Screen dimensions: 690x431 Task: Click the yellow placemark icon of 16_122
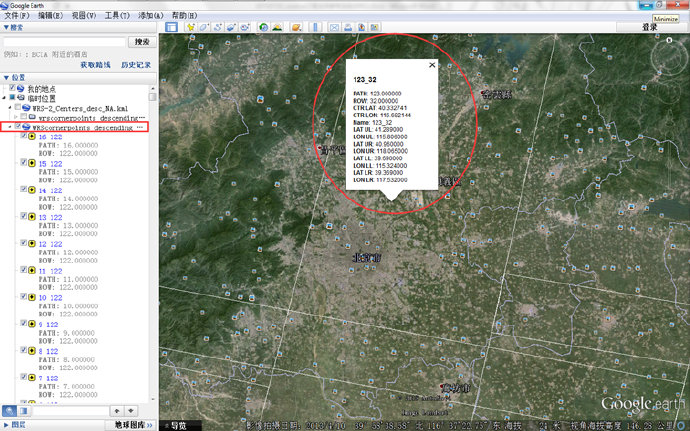(x=32, y=136)
